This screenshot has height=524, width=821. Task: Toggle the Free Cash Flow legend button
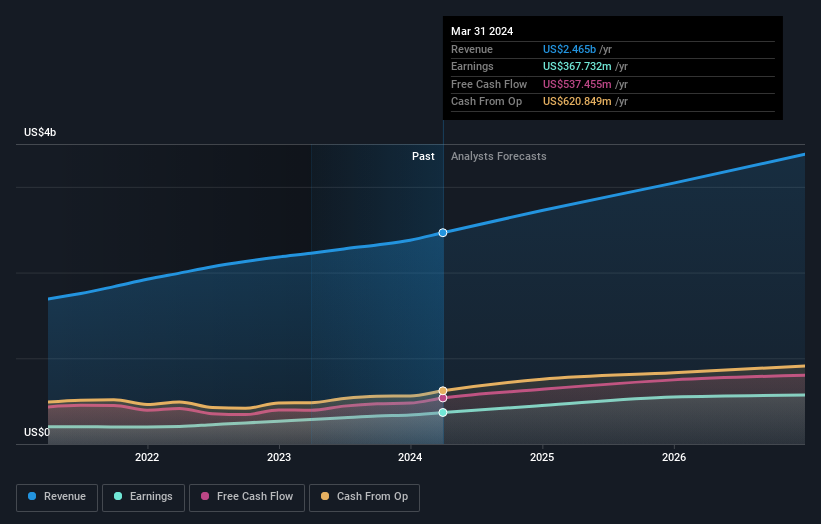click(x=247, y=497)
